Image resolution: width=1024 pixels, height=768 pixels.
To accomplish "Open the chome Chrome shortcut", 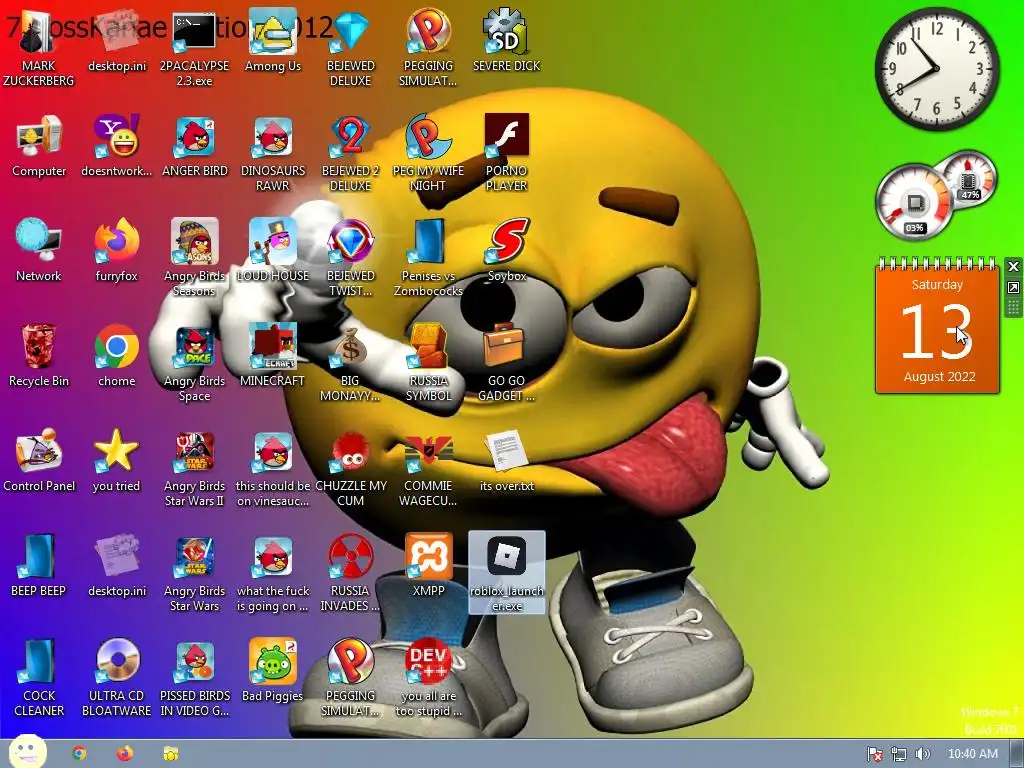I will (116, 356).
